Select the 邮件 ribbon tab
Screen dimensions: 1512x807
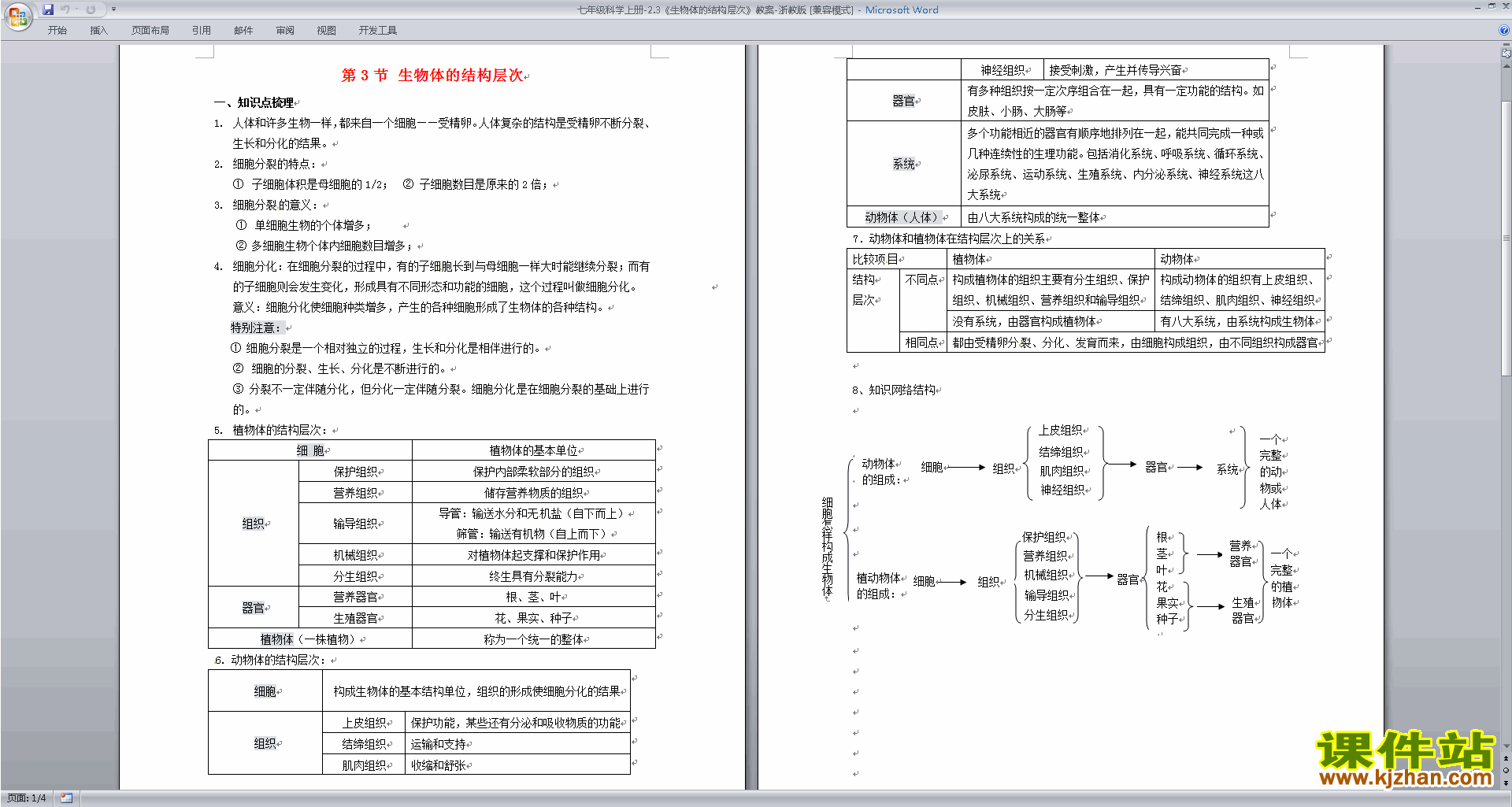(x=243, y=31)
